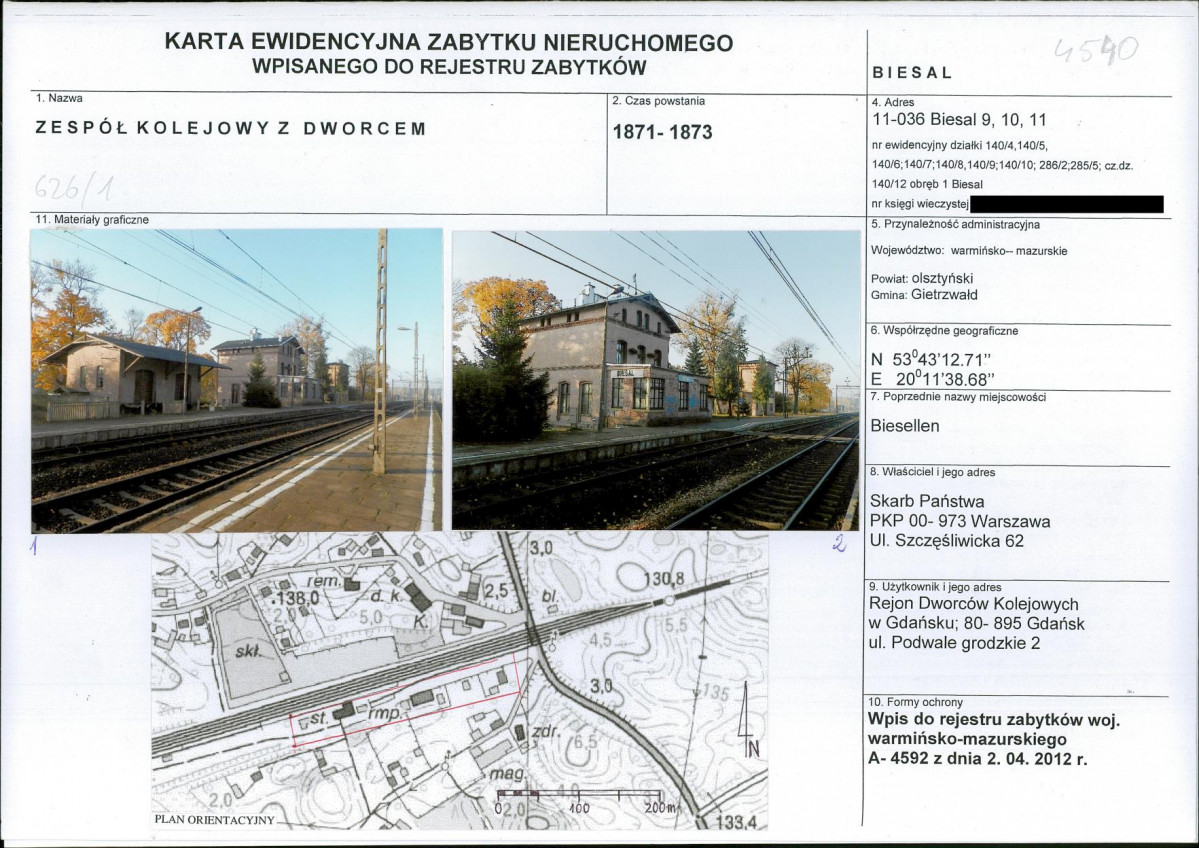Select 'Gmina: Gietrzwałd'
Viewport: 1199px width, 848px height.
[x=924, y=295]
